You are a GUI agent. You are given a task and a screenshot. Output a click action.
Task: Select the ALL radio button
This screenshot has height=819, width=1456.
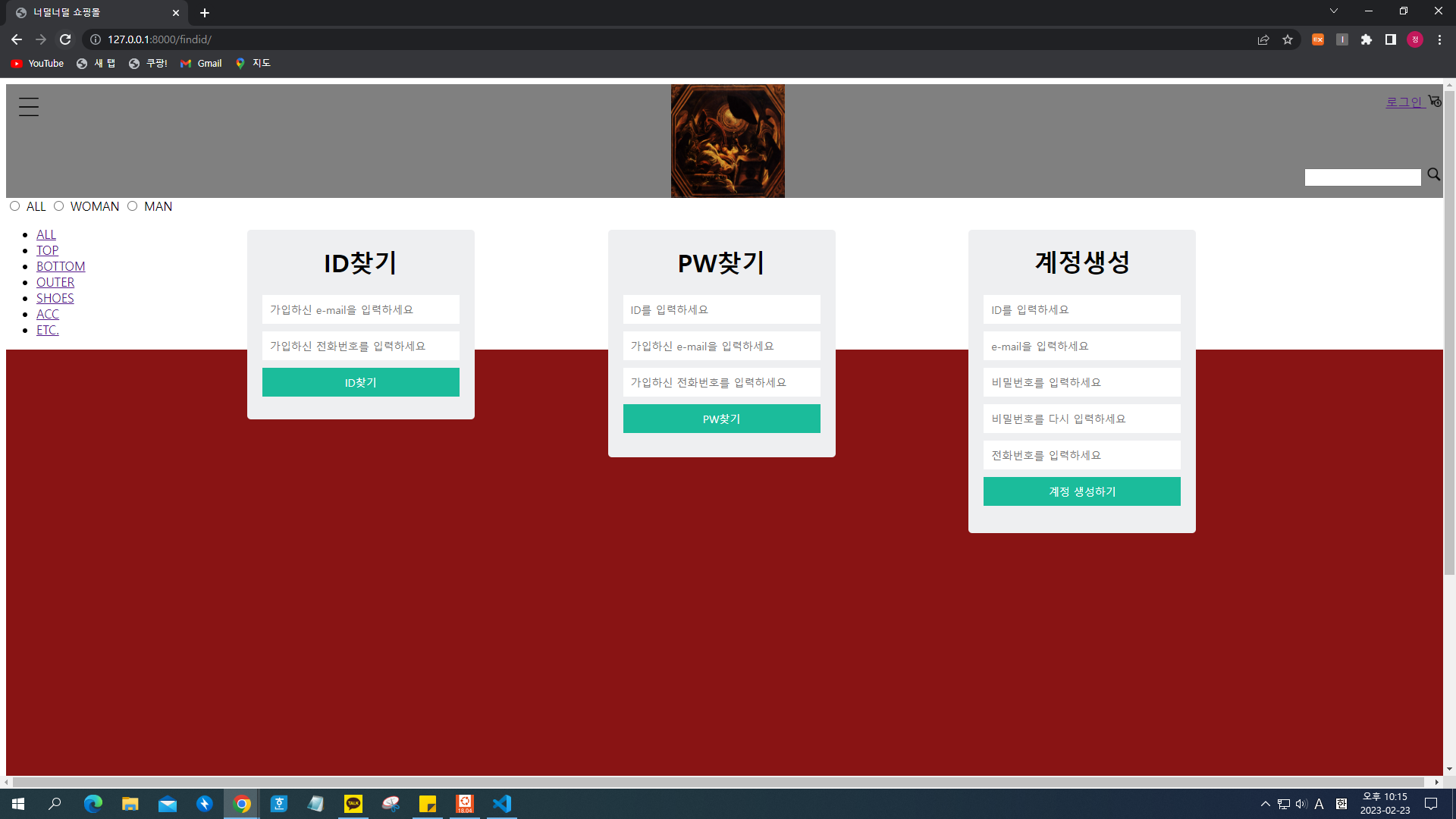click(14, 206)
